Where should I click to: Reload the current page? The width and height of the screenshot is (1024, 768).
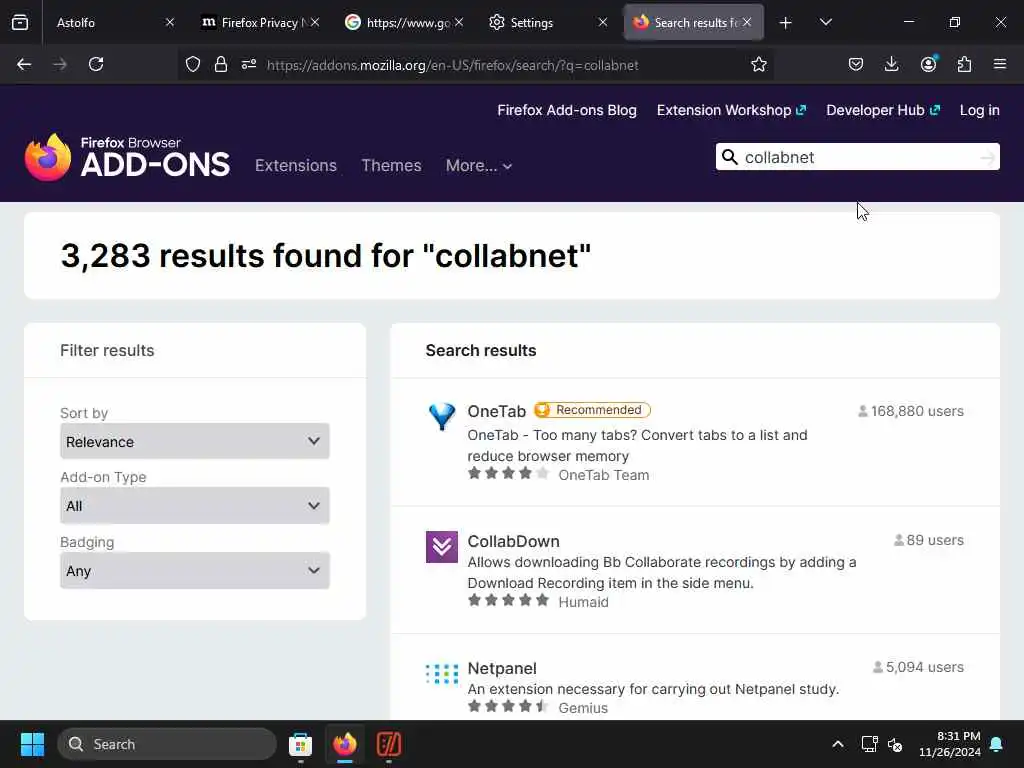tap(96, 64)
